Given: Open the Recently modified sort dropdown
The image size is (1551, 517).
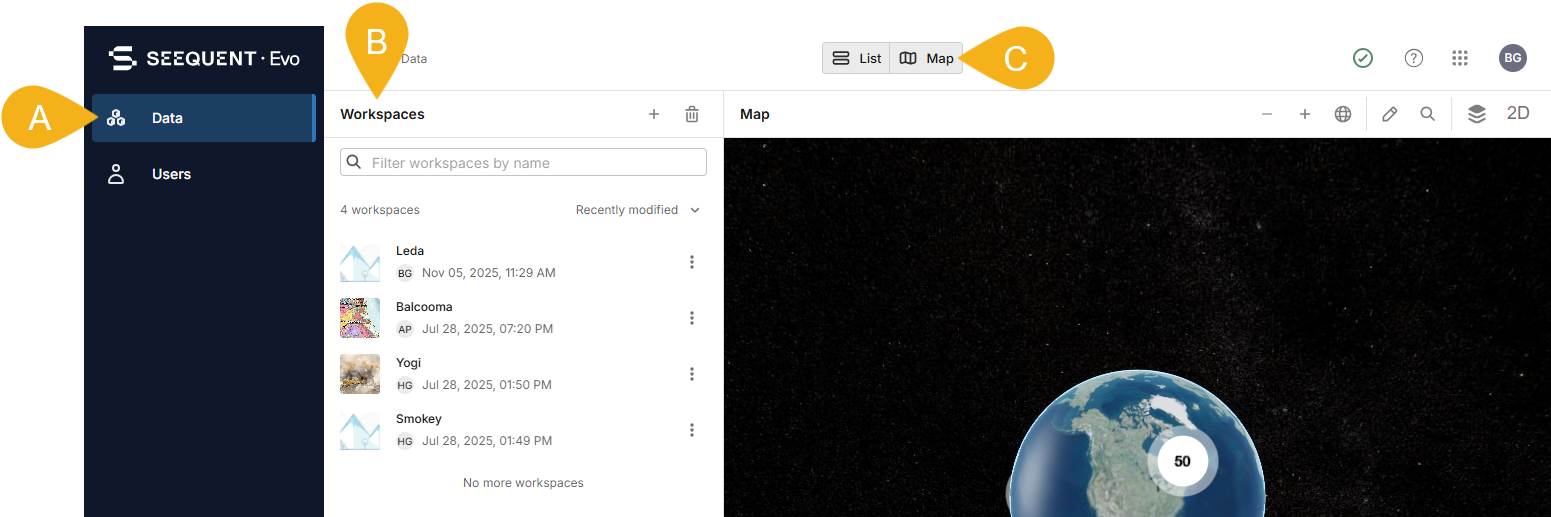Looking at the screenshot, I should click(638, 210).
